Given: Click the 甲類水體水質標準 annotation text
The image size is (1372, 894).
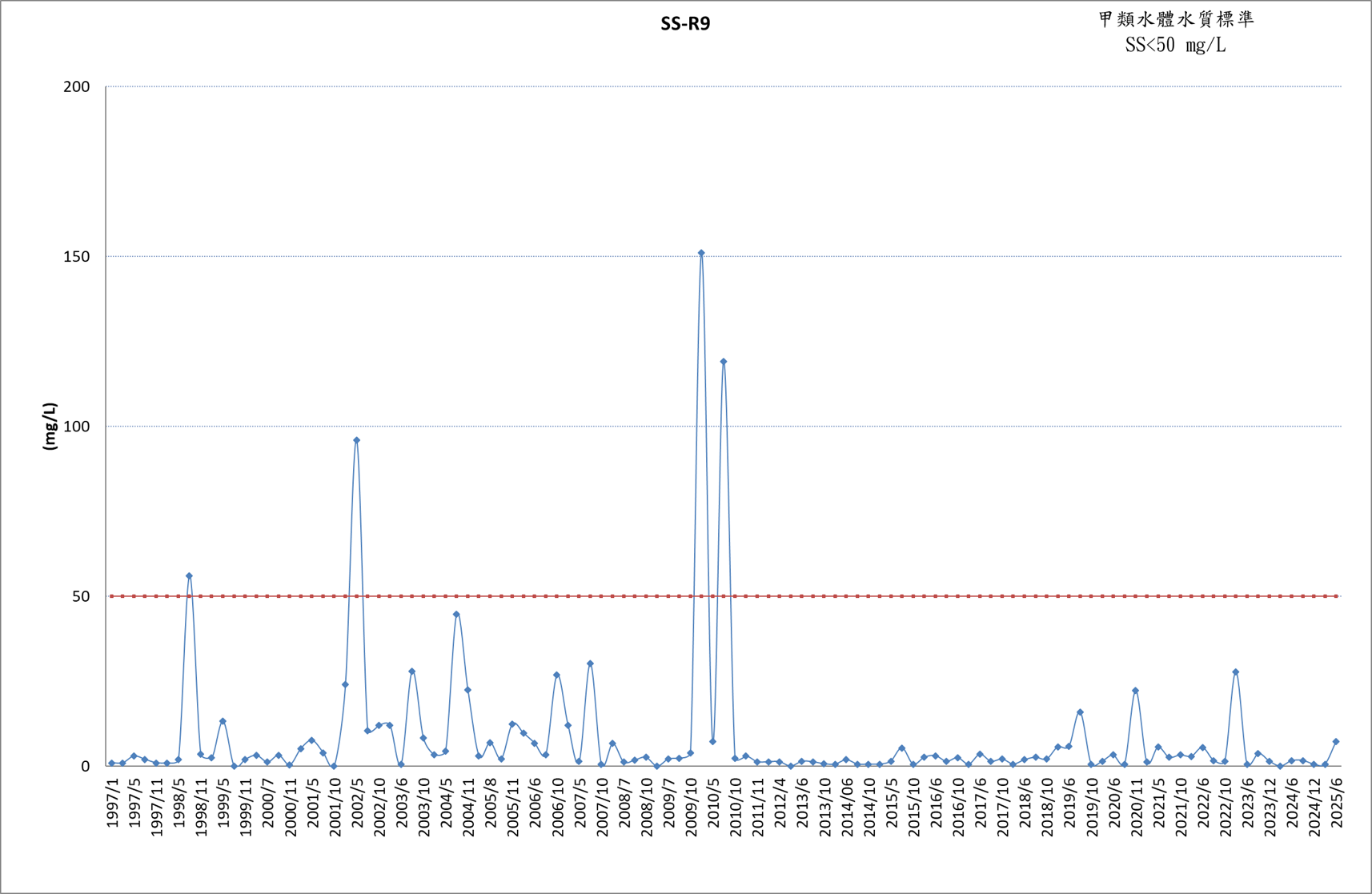Looking at the screenshot, I should pyautogui.click(x=1175, y=19).
